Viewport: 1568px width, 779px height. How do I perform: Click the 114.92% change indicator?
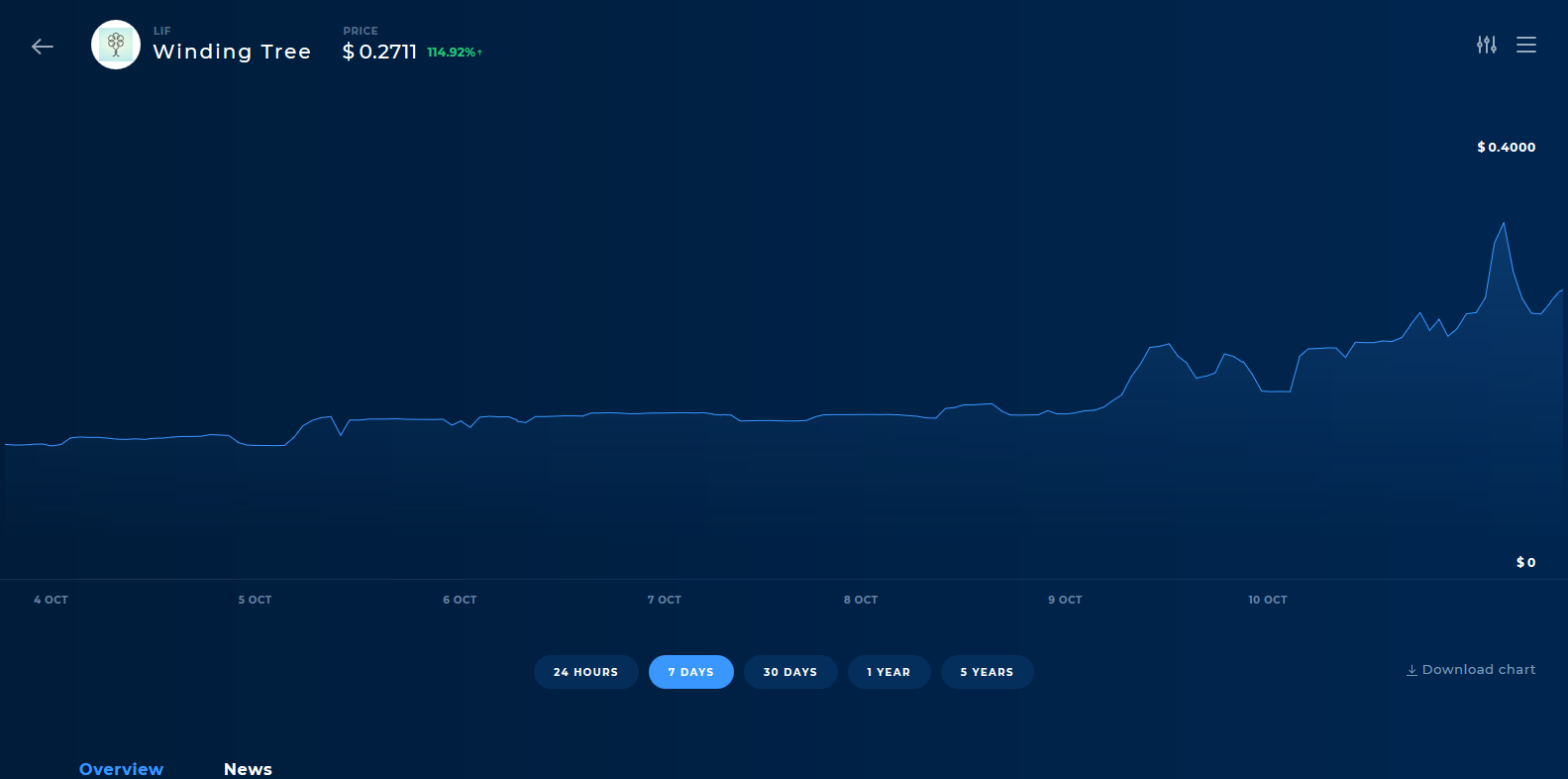(x=455, y=53)
